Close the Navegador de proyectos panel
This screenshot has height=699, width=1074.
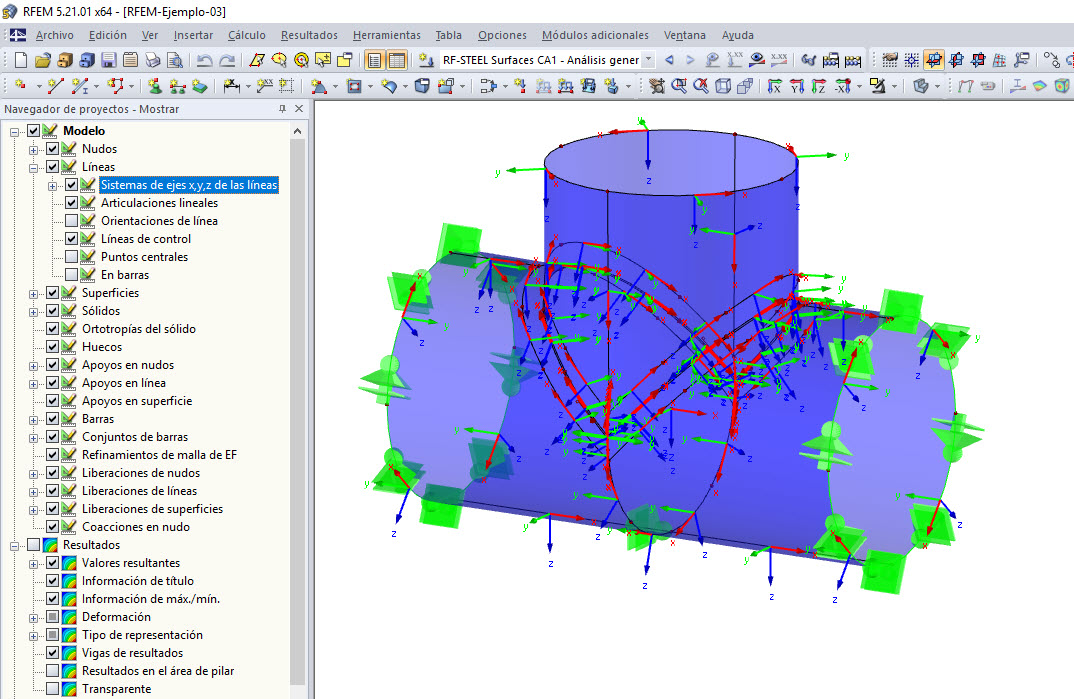(299, 109)
